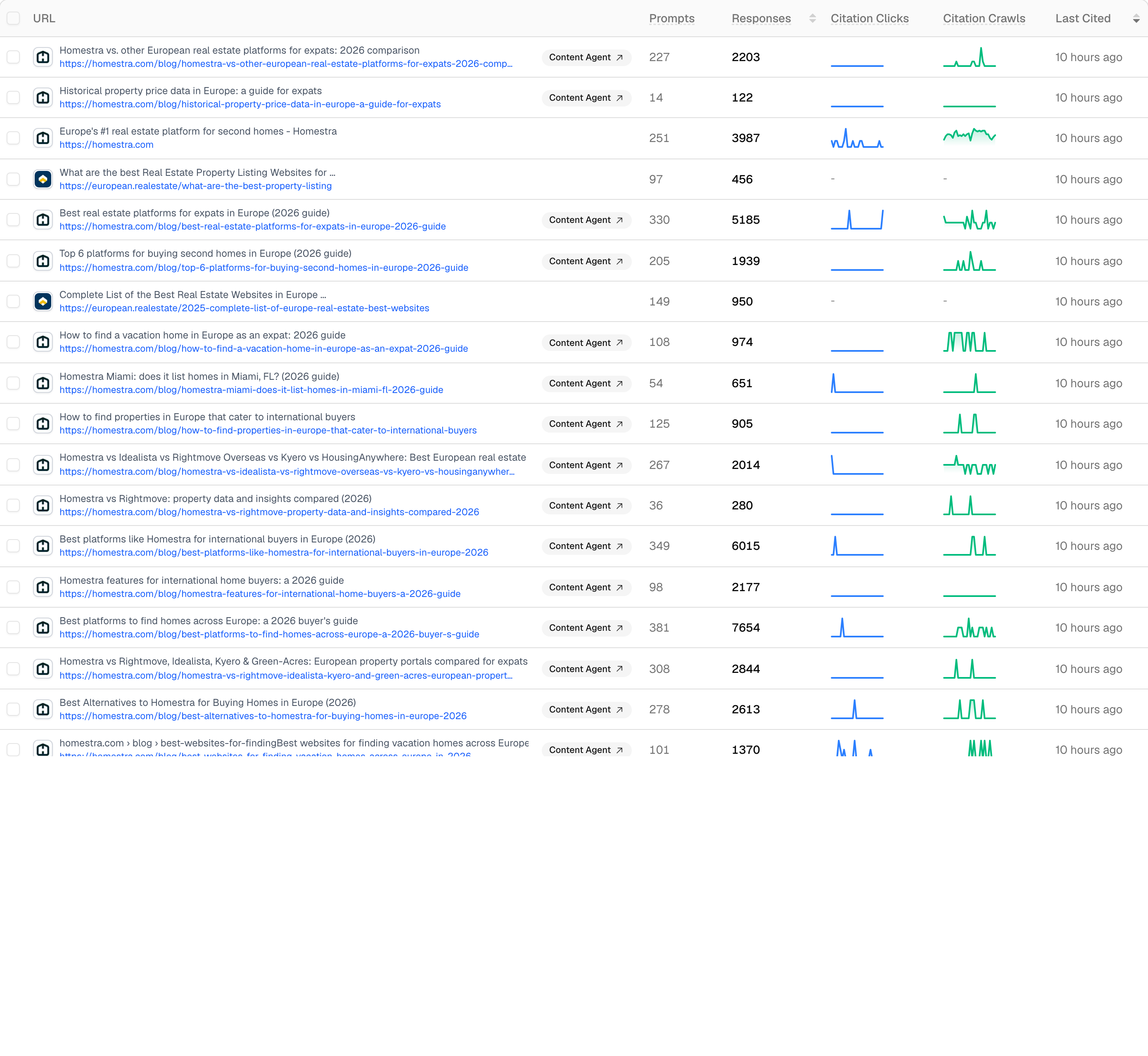Click the Homestra favicon in Homestra Miami row
Viewport: 1148px width, 1056px height.
(43, 384)
